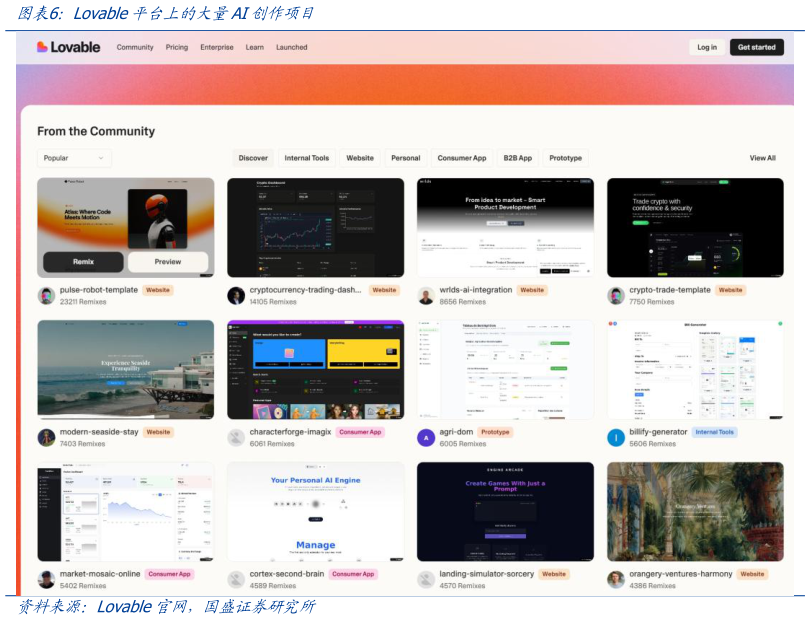Click the Log in button
810x620 pixels.
coord(707,47)
